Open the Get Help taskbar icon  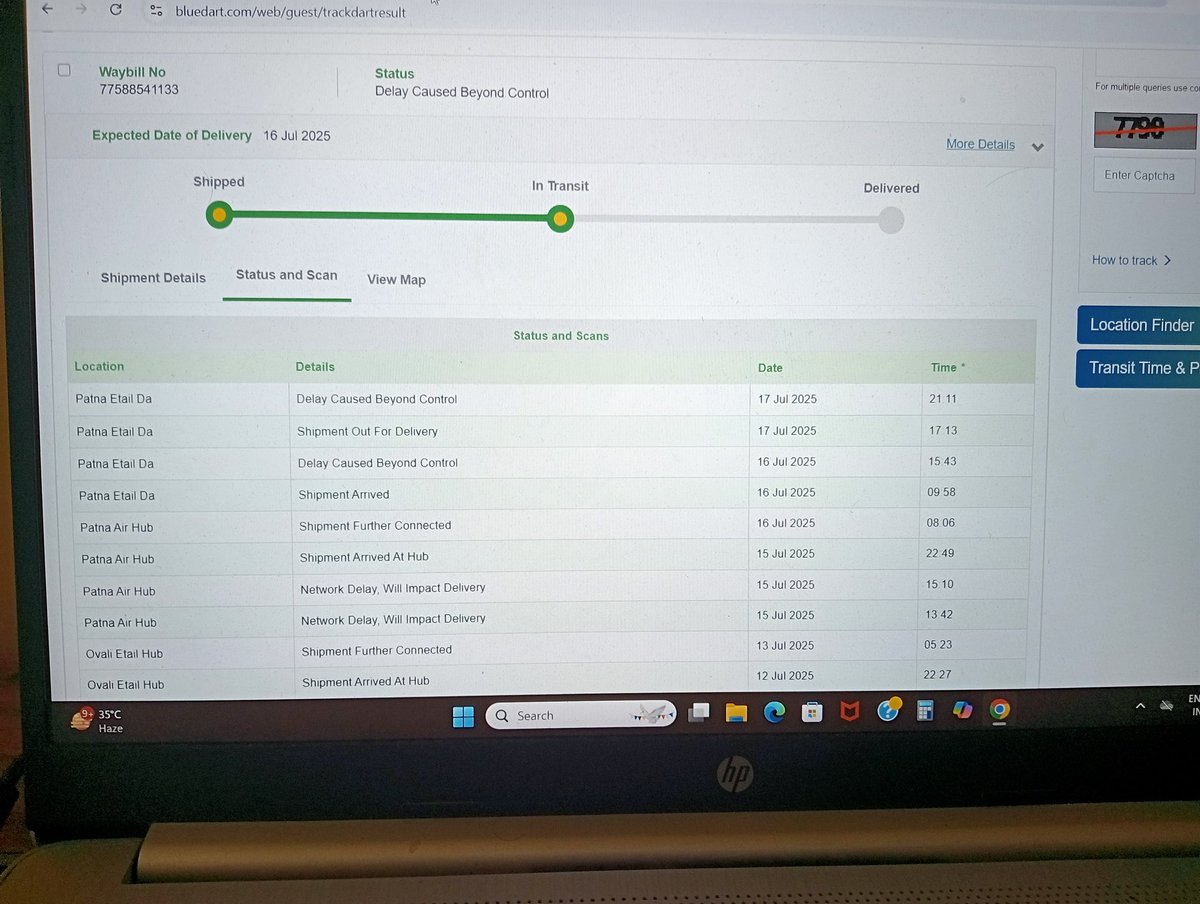[x=888, y=710]
